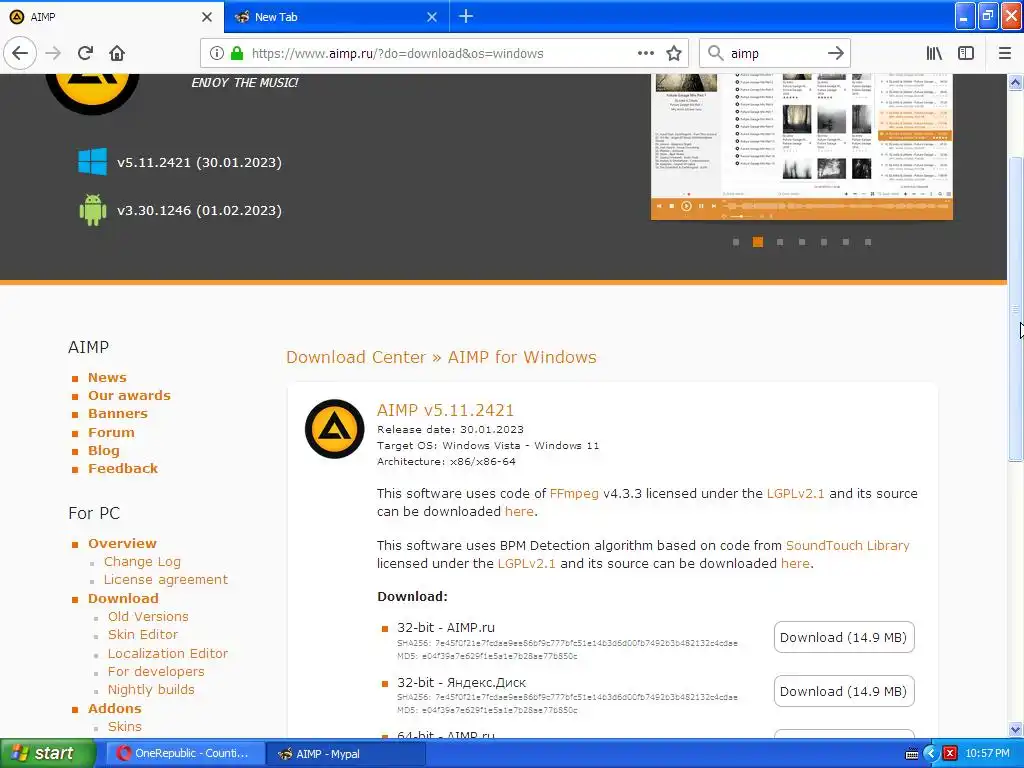Switch to OneRepublic taskbar window
This screenshot has height=768, width=1024.
click(x=185, y=754)
